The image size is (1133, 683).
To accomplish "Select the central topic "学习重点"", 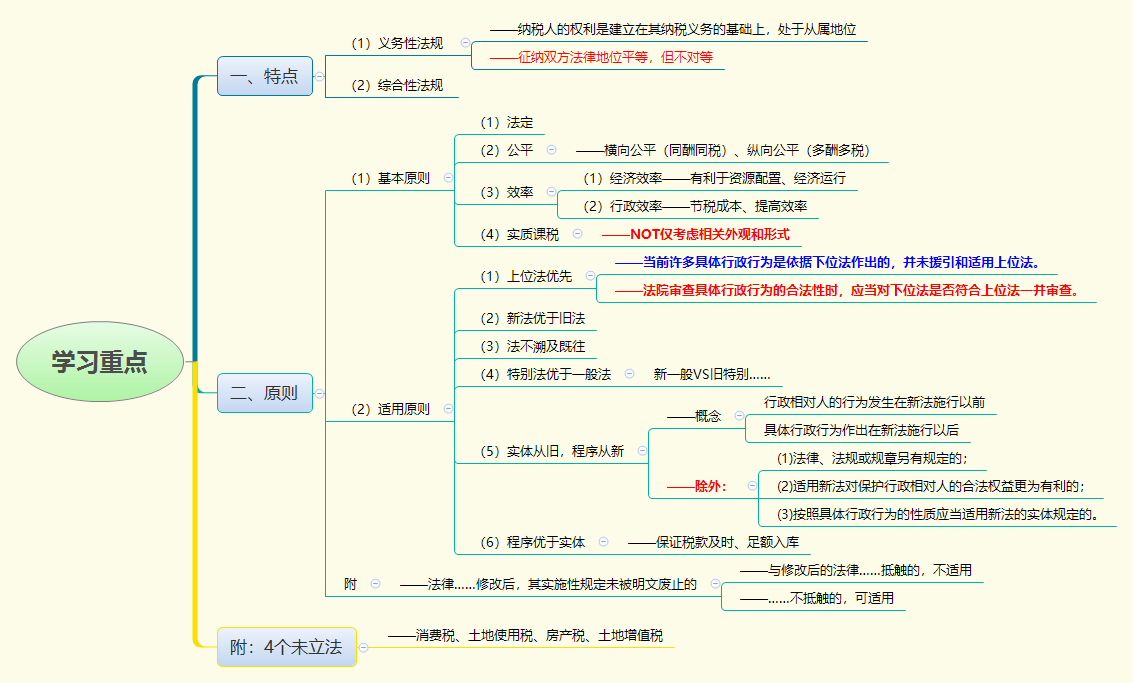I will coord(100,363).
